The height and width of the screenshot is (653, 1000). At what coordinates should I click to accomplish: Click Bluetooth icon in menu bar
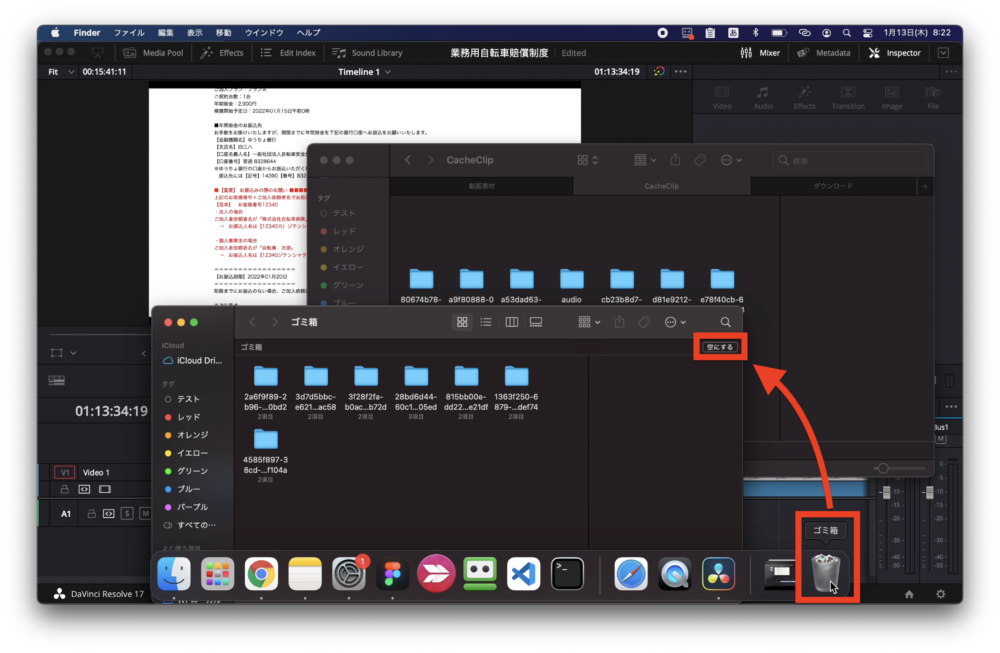point(756,33)
